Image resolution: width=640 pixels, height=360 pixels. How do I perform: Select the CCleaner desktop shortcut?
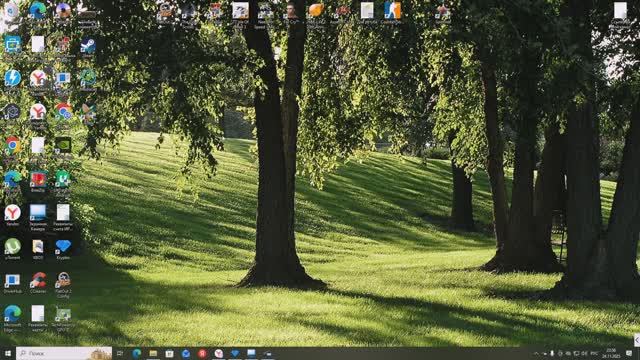click(38, 282)
